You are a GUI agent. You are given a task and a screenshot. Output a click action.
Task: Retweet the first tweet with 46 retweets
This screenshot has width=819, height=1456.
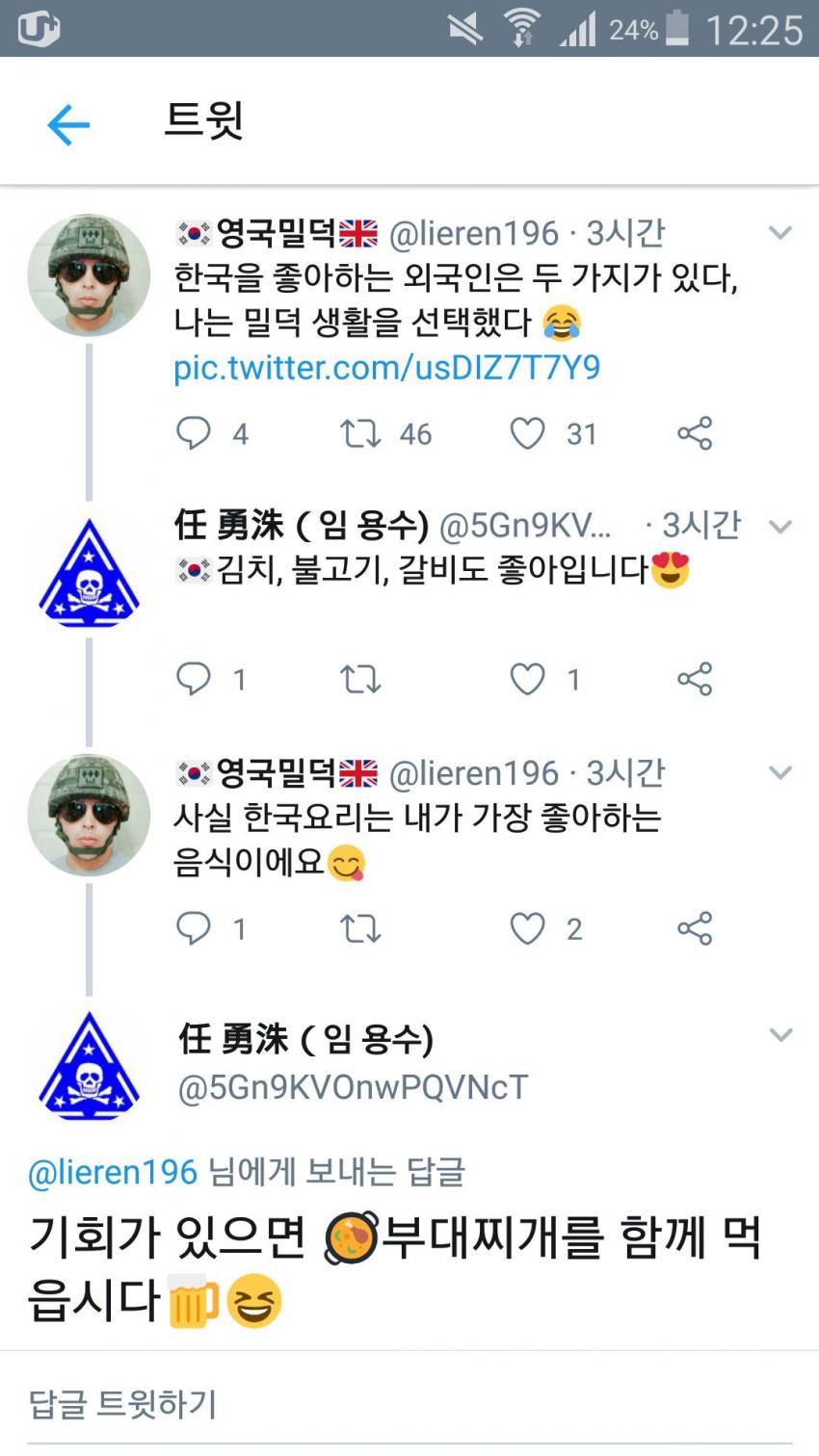click(x=360, y=433)
